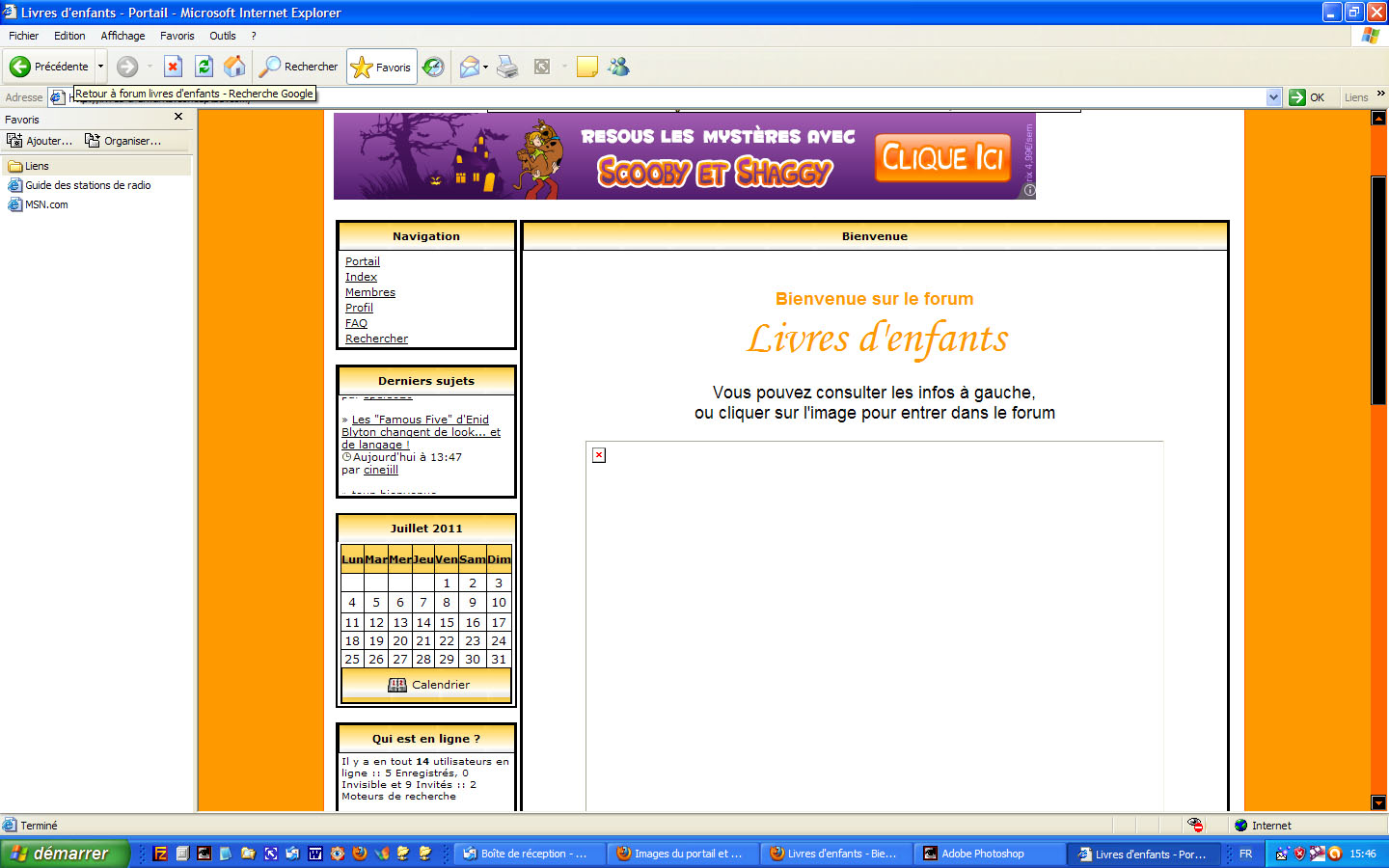Click the FR language indicator
This screenshot has height=868, width=1389.
pos(1245,854)
